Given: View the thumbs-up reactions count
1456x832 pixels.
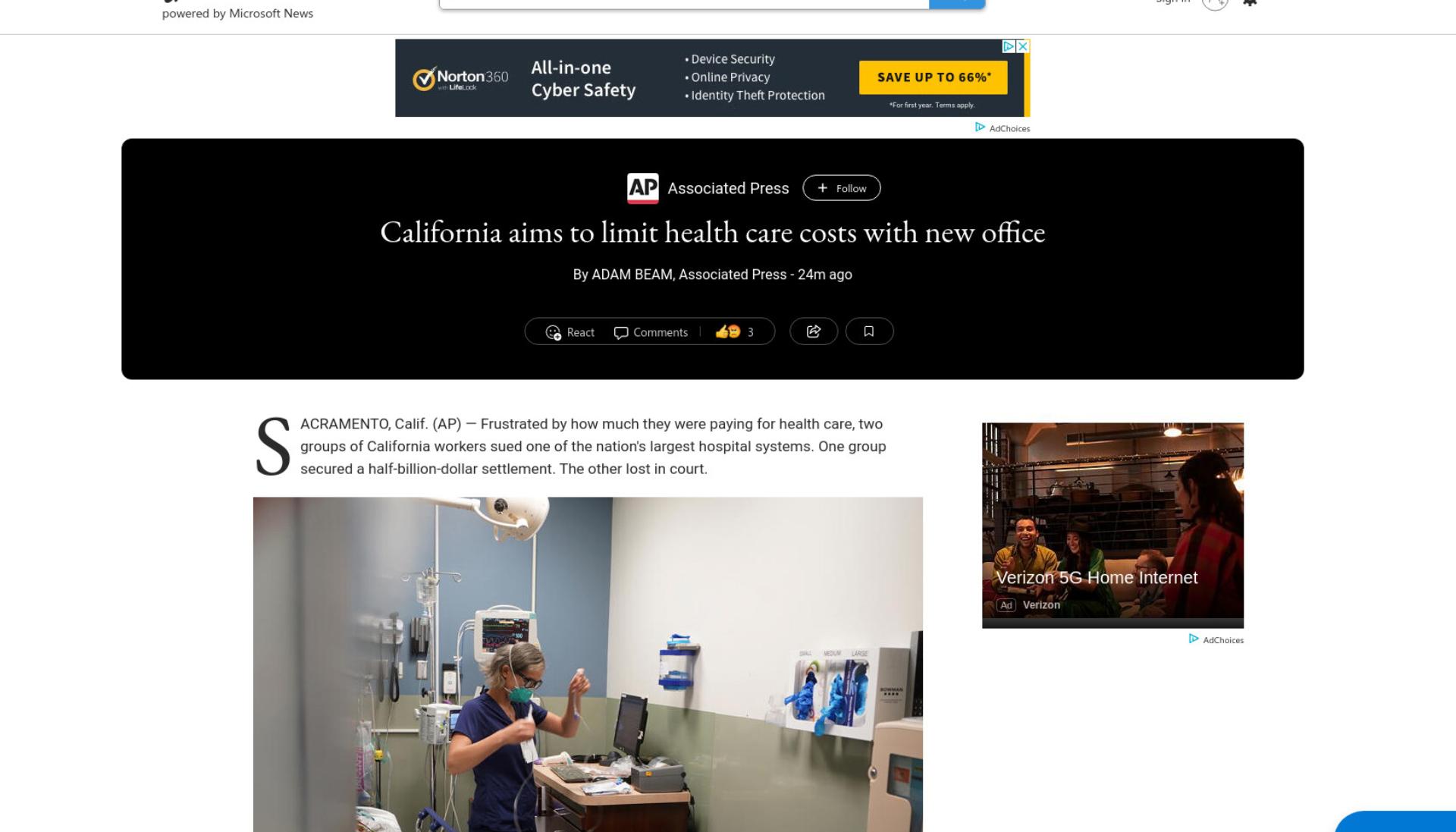Looking at the screenshot, I should click(x=734, y=332).
